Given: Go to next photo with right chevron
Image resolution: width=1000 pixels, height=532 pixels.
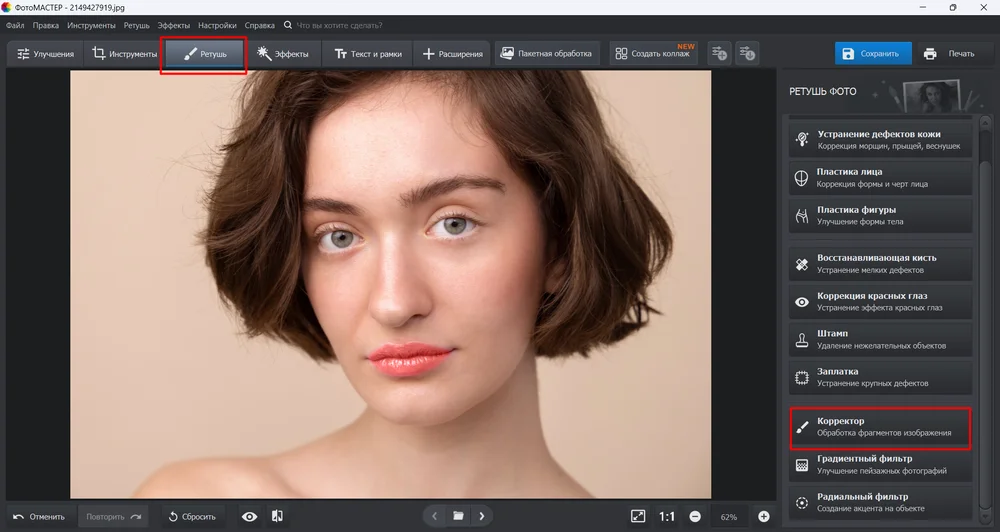Looking at the screenshot, I should [482, 516].
